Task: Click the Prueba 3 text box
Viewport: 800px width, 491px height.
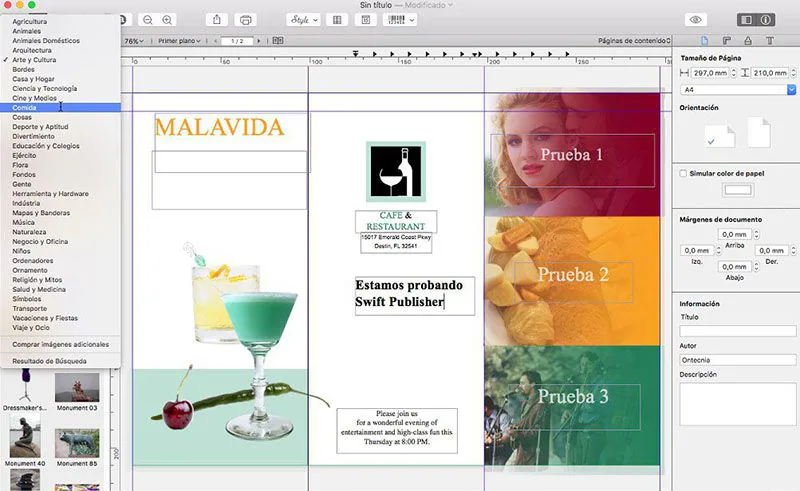Action: (x=573, y=406)
